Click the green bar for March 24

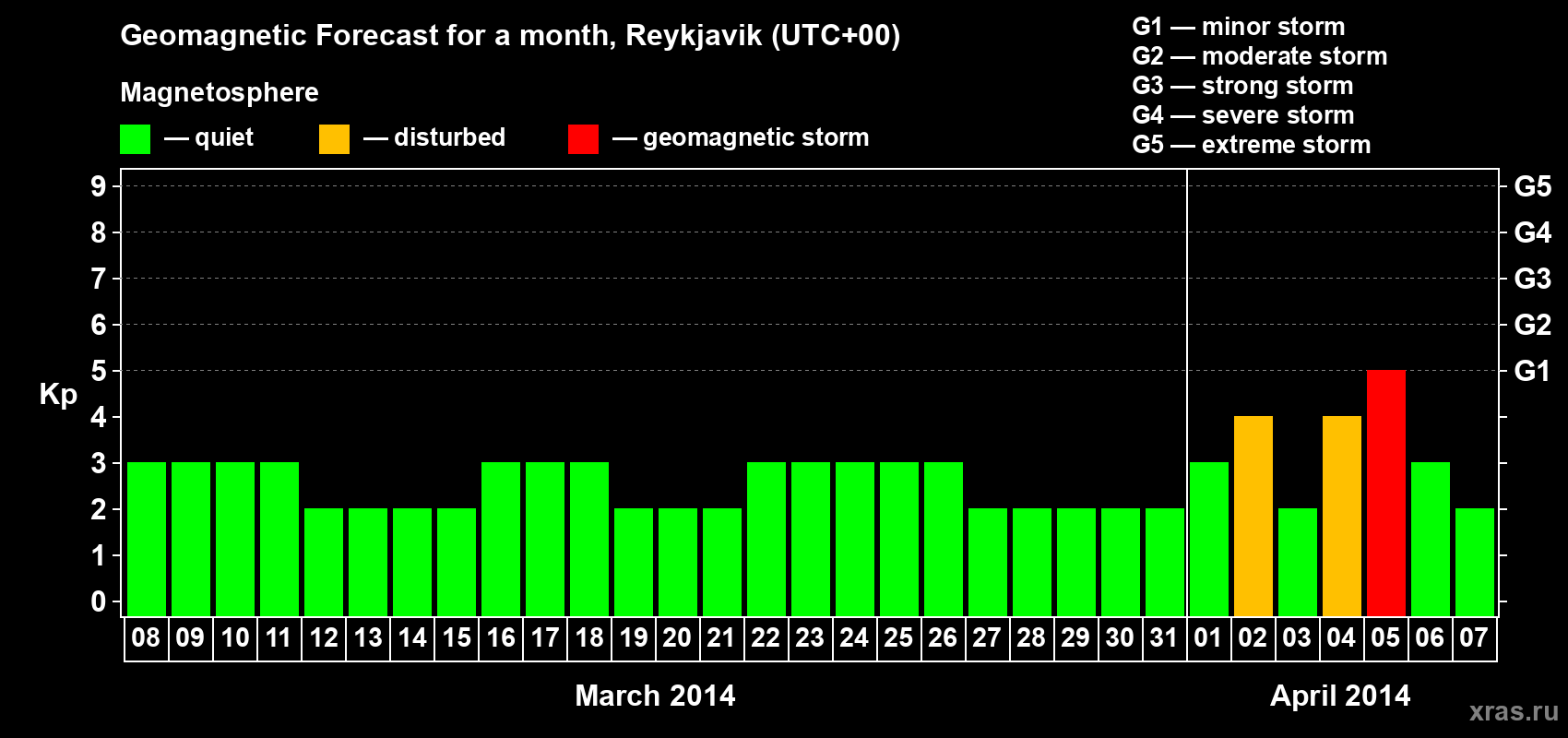coord(855,539)
